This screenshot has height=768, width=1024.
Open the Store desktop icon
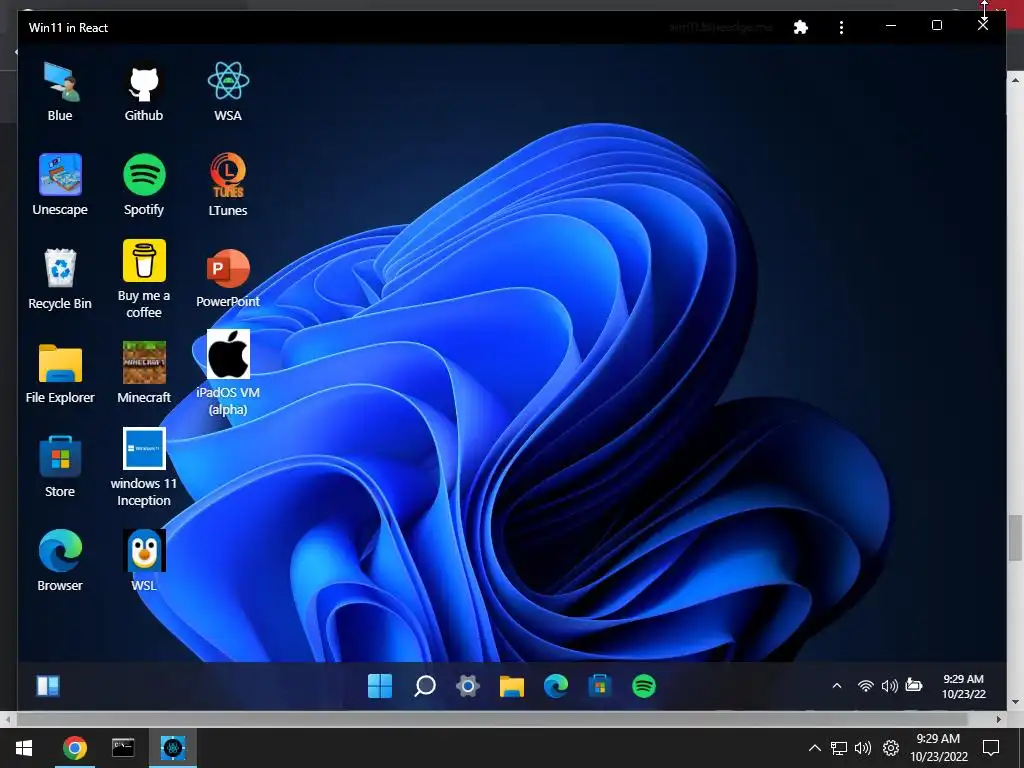pos(60,468)
